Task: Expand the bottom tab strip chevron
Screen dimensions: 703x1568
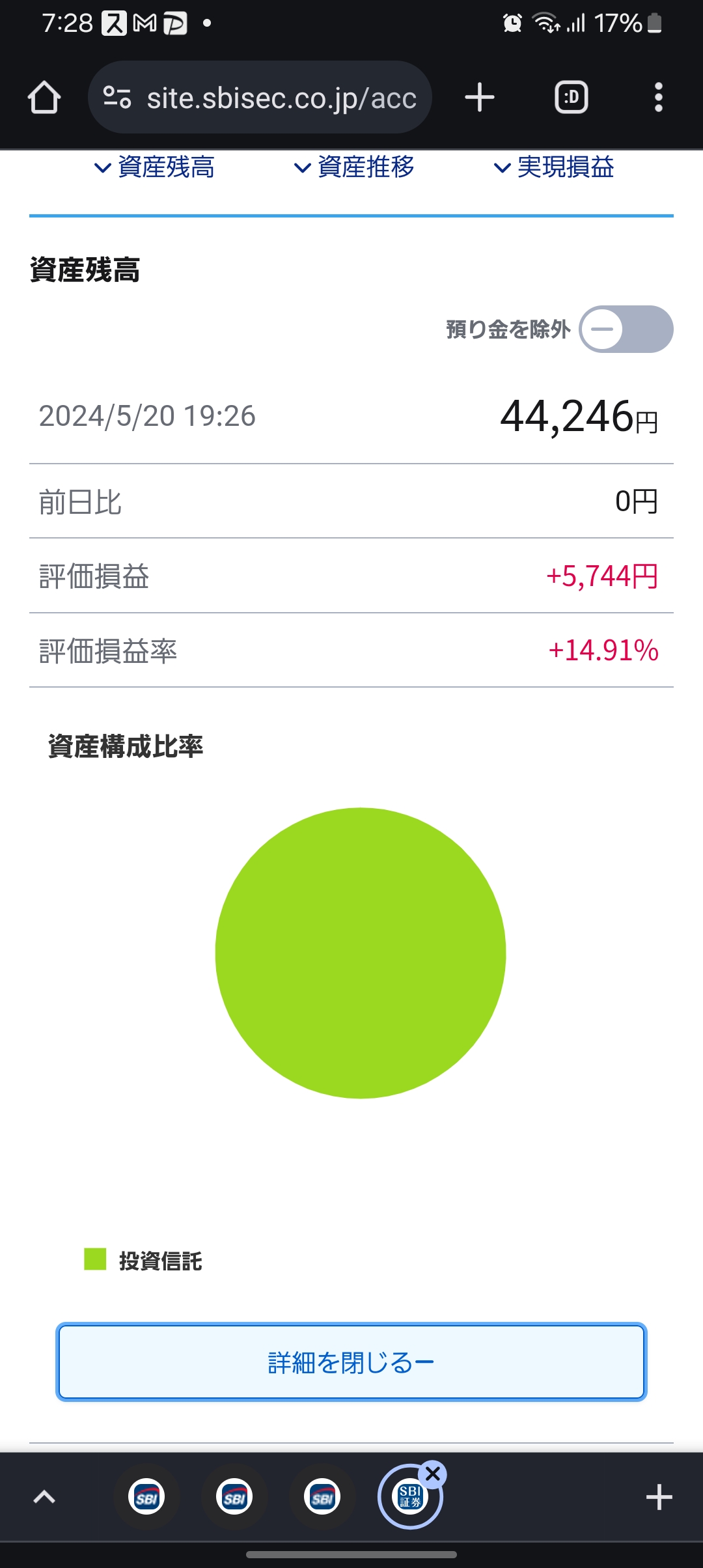Action: click(x=44, y=1497)
